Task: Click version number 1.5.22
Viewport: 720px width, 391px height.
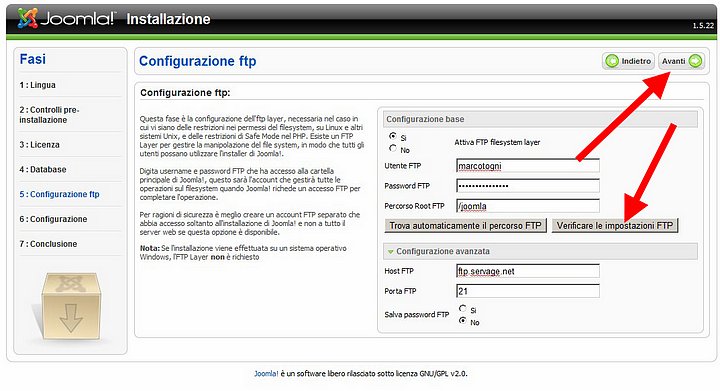Action: pyautogui.click(x=703, y=26)
